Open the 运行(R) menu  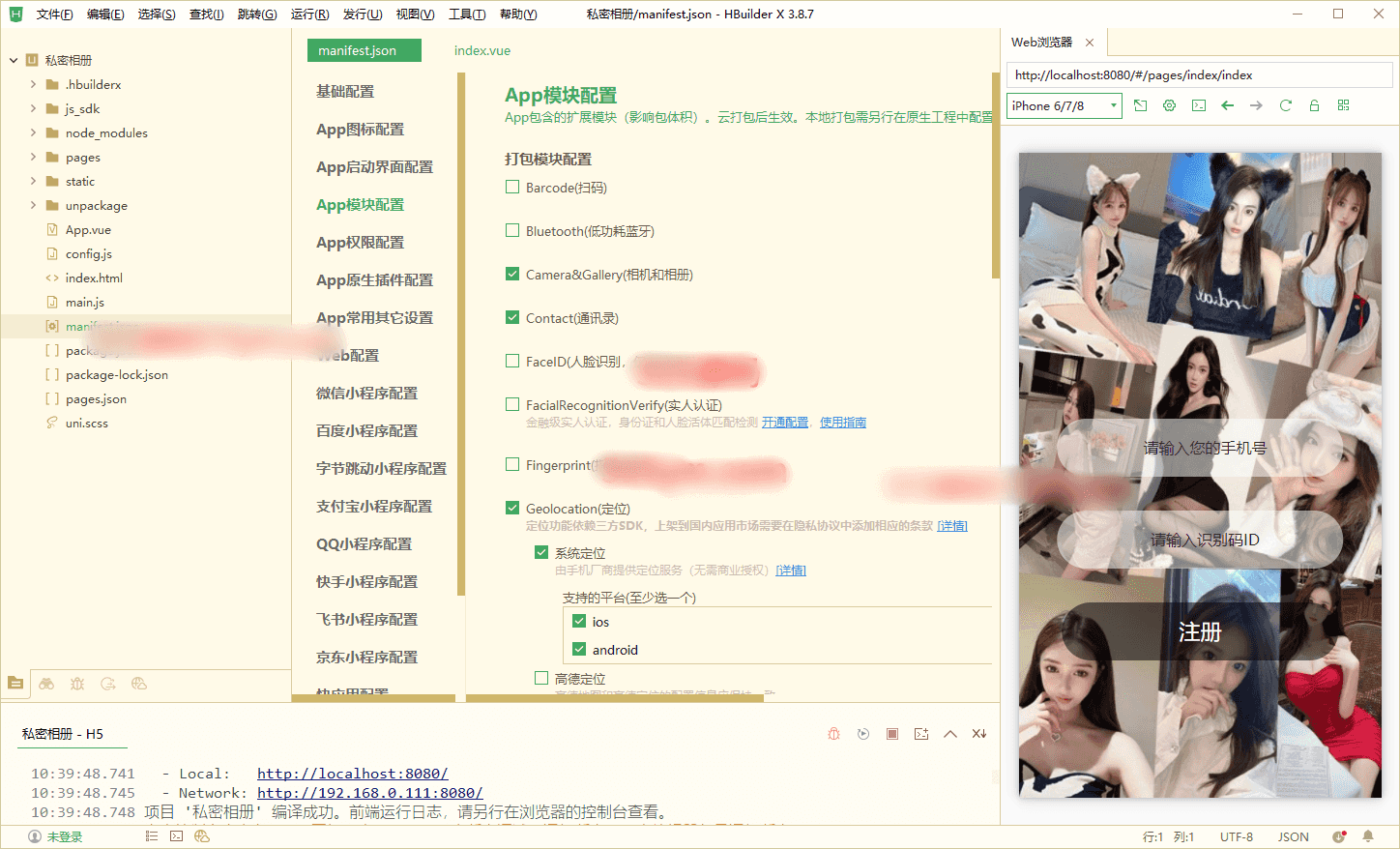pyautogui.click(x=309, y=15)
